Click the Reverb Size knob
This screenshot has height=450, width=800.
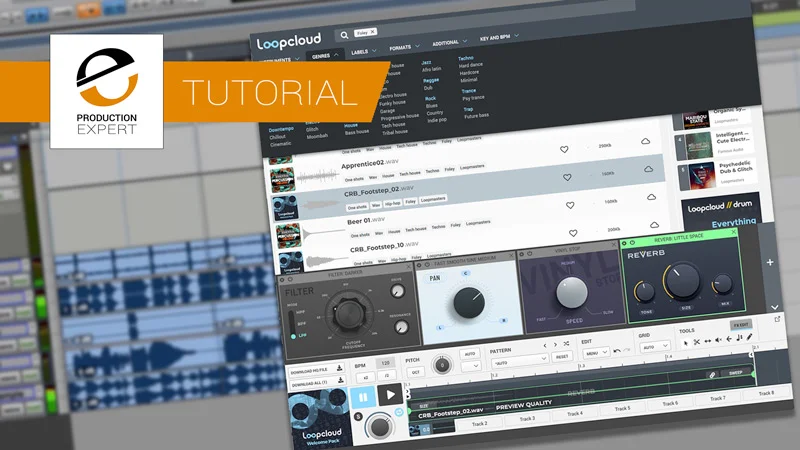point(682,281)
